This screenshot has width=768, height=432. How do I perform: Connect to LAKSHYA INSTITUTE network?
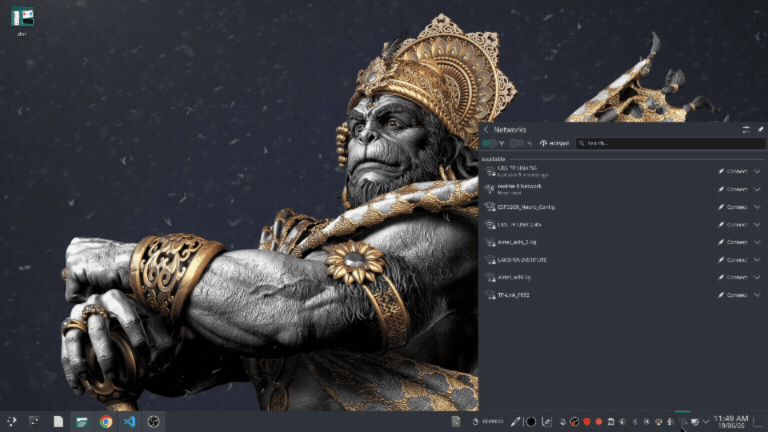(733, 260)
